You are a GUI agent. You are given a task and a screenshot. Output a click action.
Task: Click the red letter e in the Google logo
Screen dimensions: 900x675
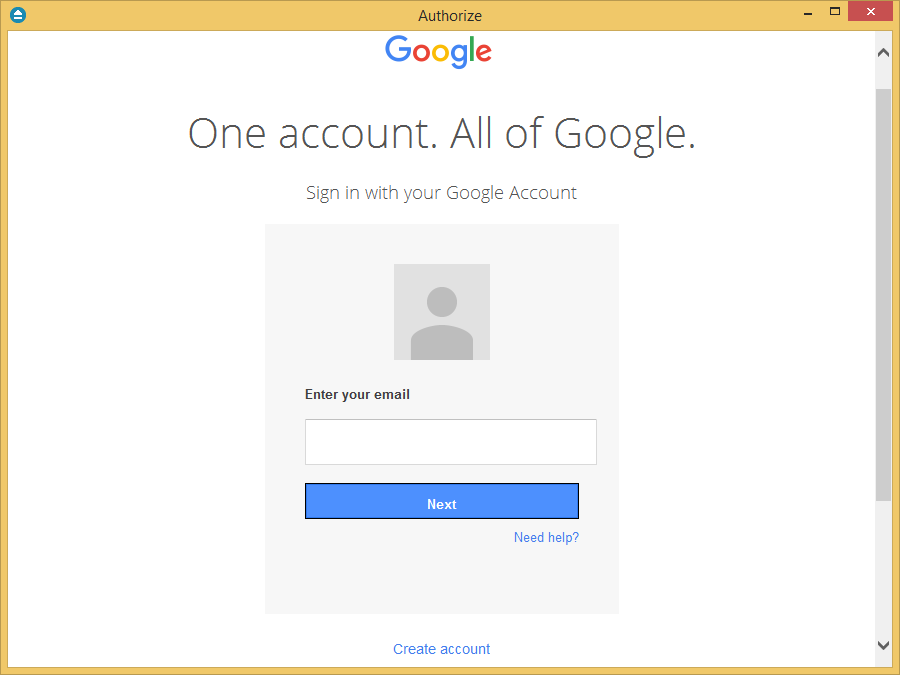tap(484, 52)
